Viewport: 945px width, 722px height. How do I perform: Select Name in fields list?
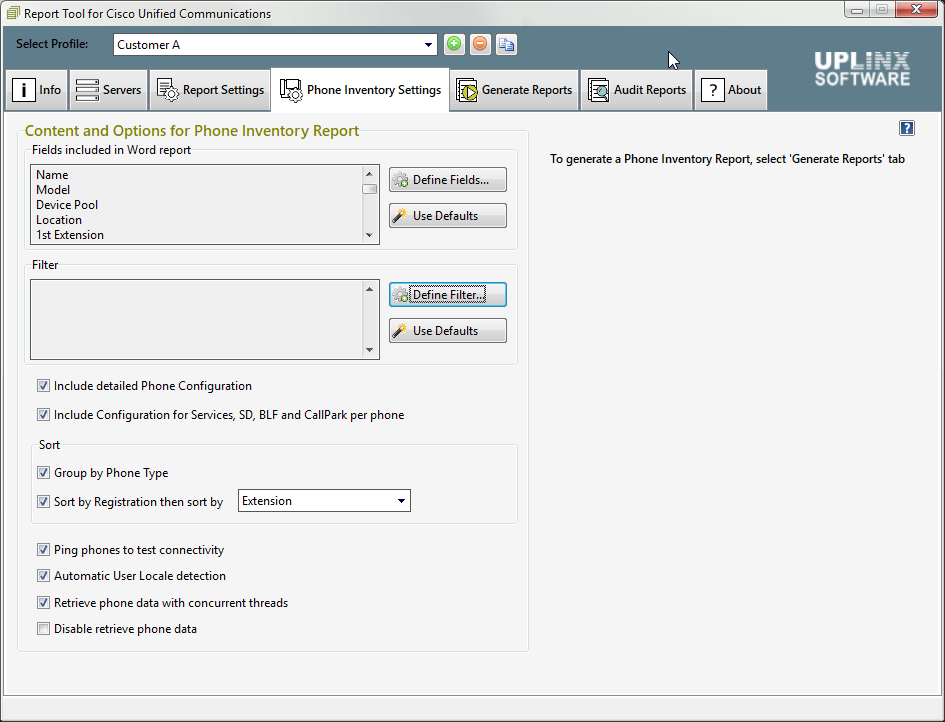click(x=52, y=175)
